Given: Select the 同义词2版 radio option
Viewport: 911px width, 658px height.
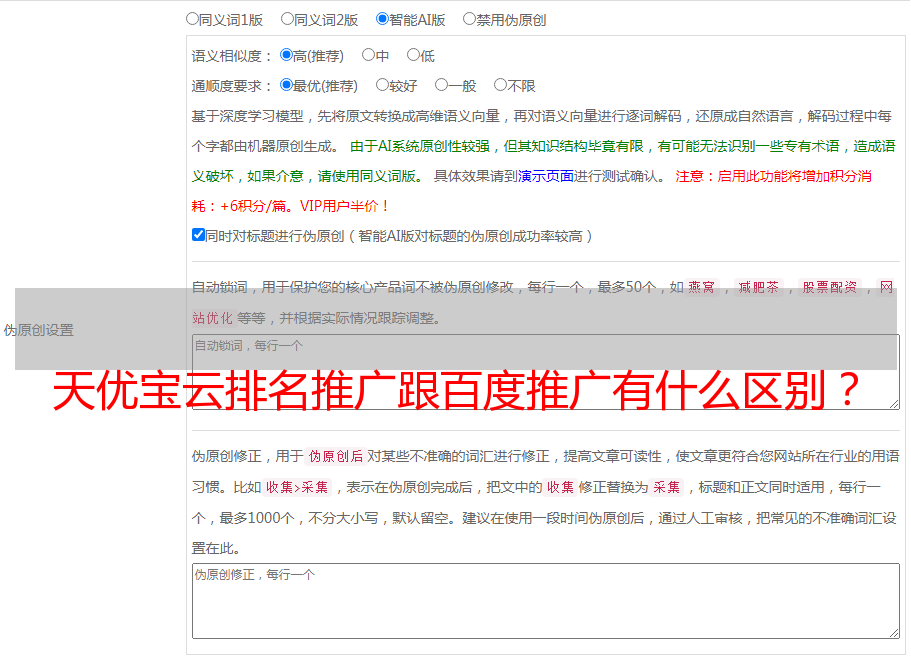Looking at the screenshot, I should pos(287,19).
